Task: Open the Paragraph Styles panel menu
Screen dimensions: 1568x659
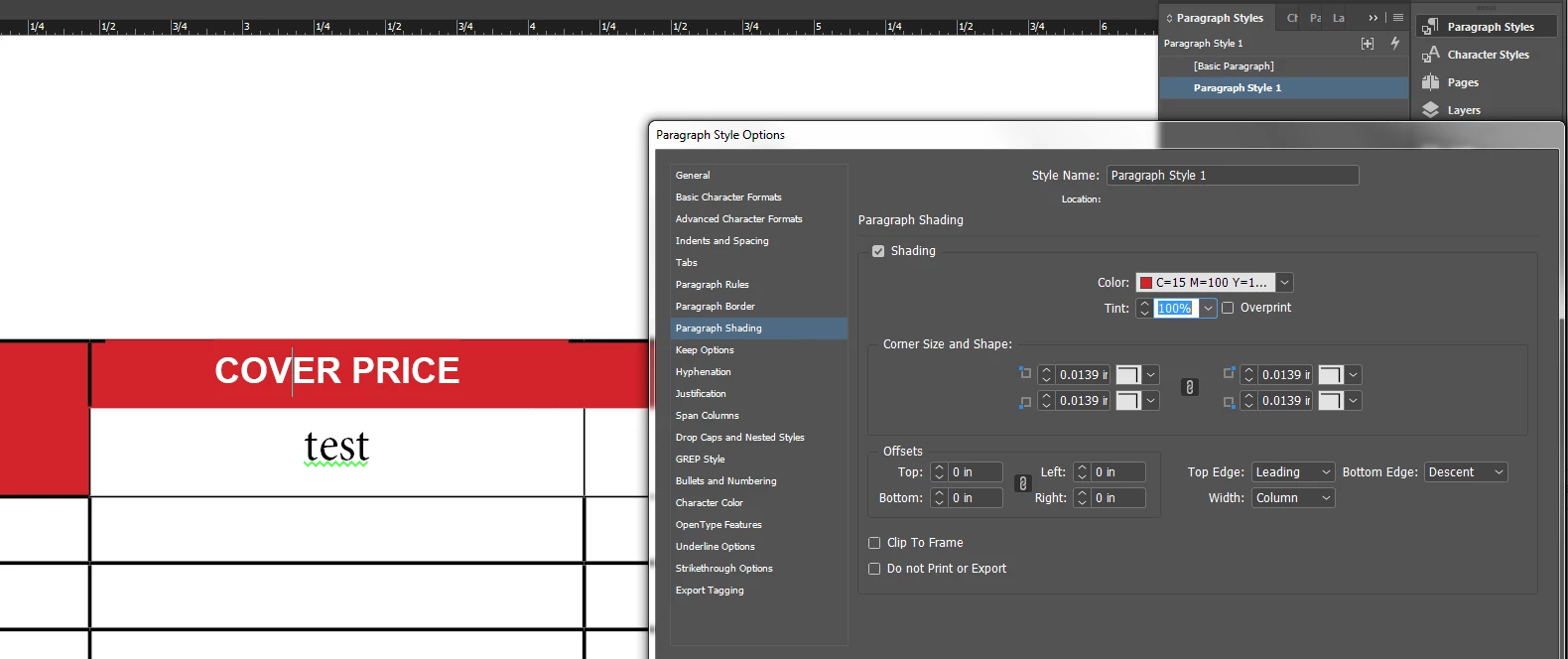Action: (1398, 18)
